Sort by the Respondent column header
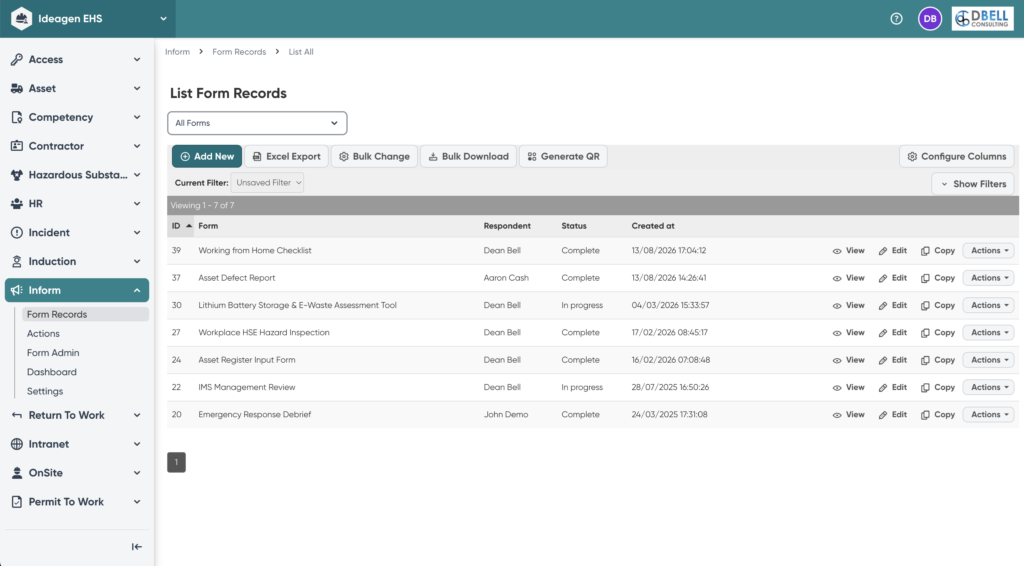The height and width of the screenshot is (566, 1024). coord(507,226)
